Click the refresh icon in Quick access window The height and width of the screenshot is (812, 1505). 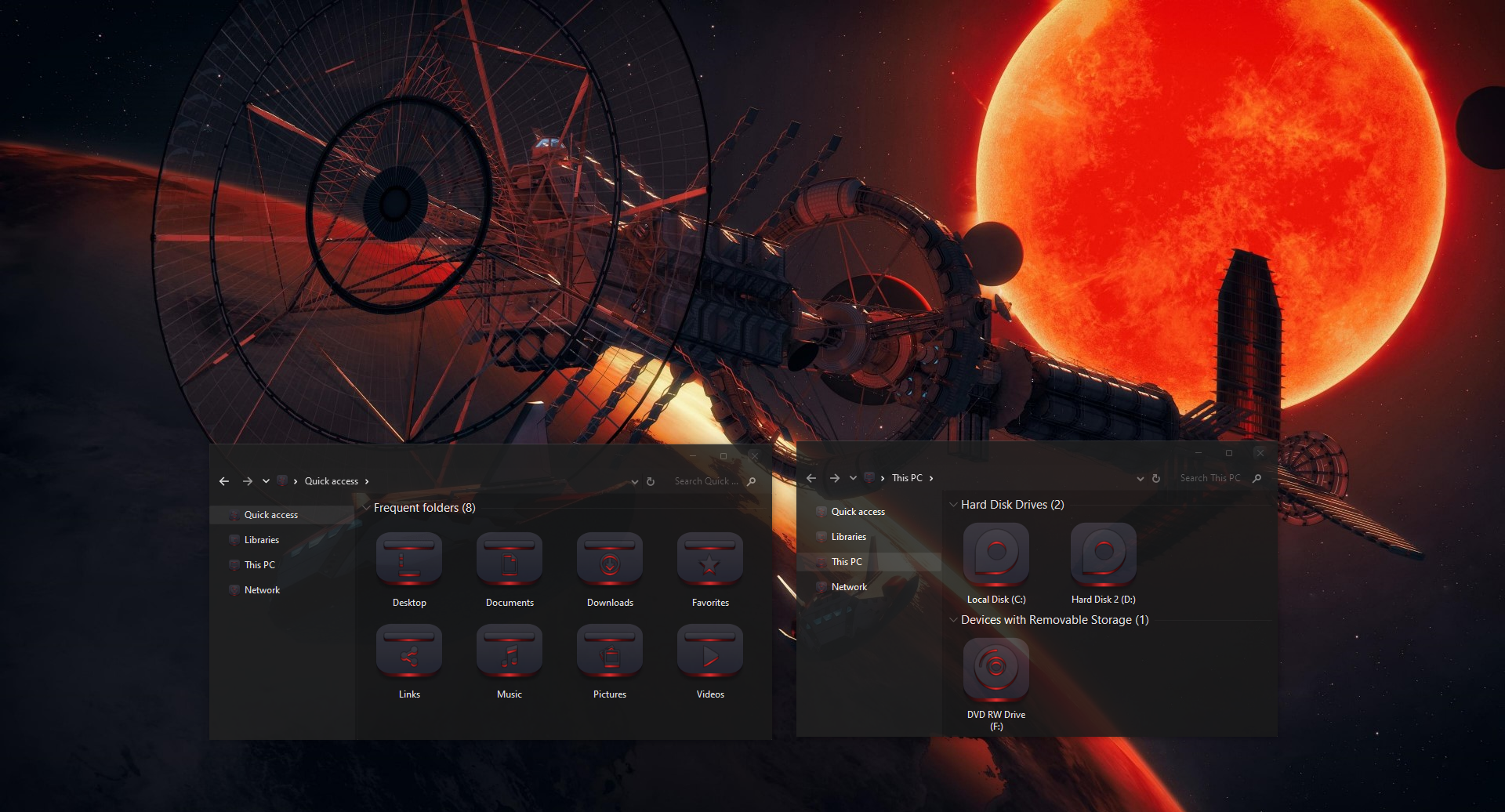[651, 481]
